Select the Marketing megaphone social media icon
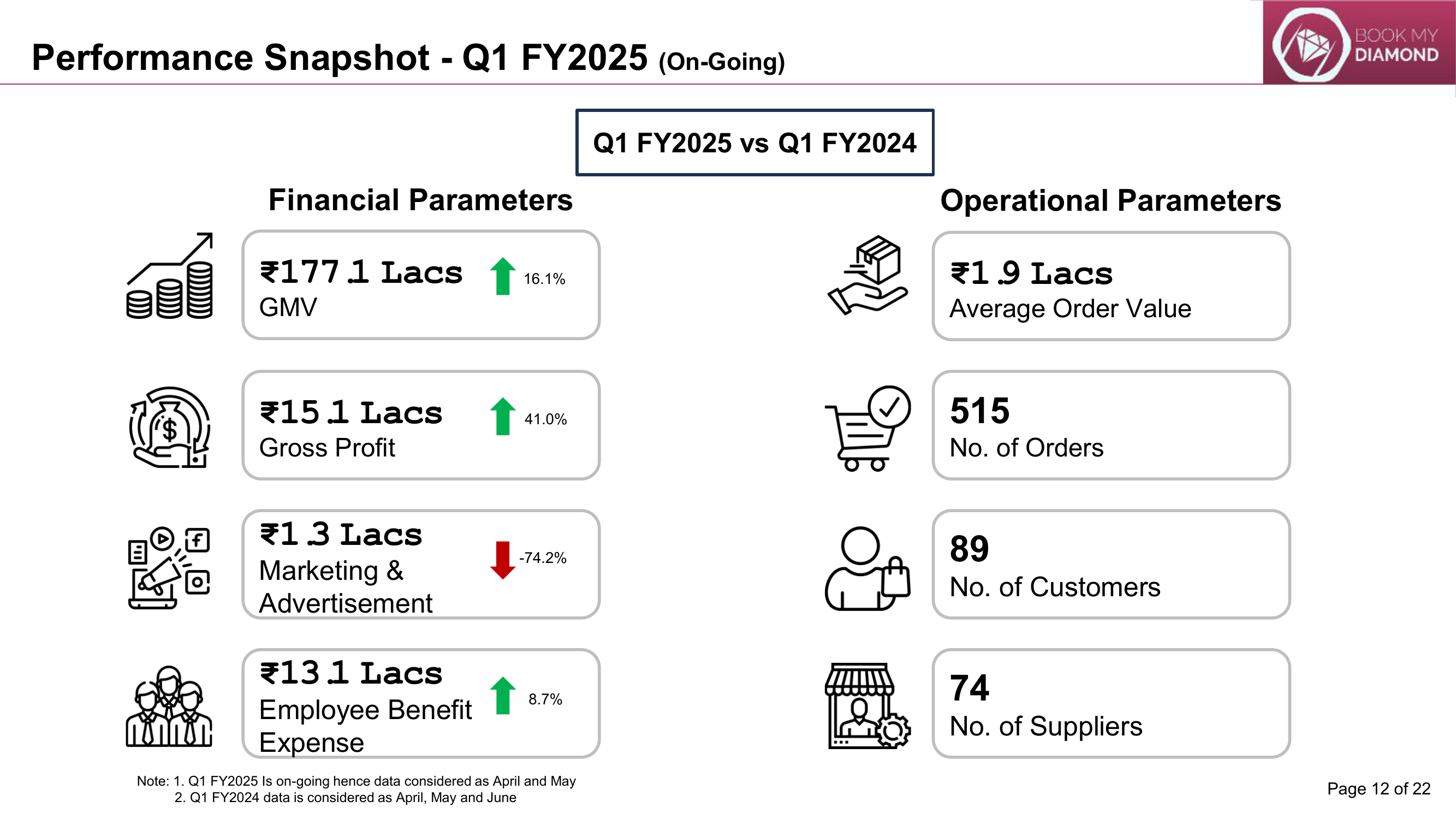The image size is (1456, 819). (x=169, y=568)
